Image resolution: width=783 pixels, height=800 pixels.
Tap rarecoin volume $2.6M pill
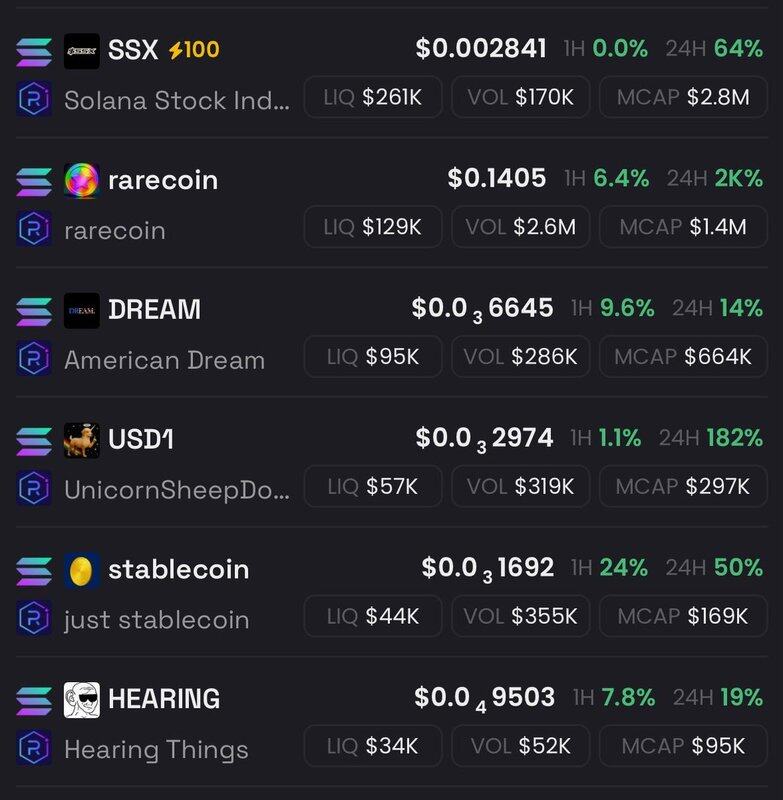[521, 227]
